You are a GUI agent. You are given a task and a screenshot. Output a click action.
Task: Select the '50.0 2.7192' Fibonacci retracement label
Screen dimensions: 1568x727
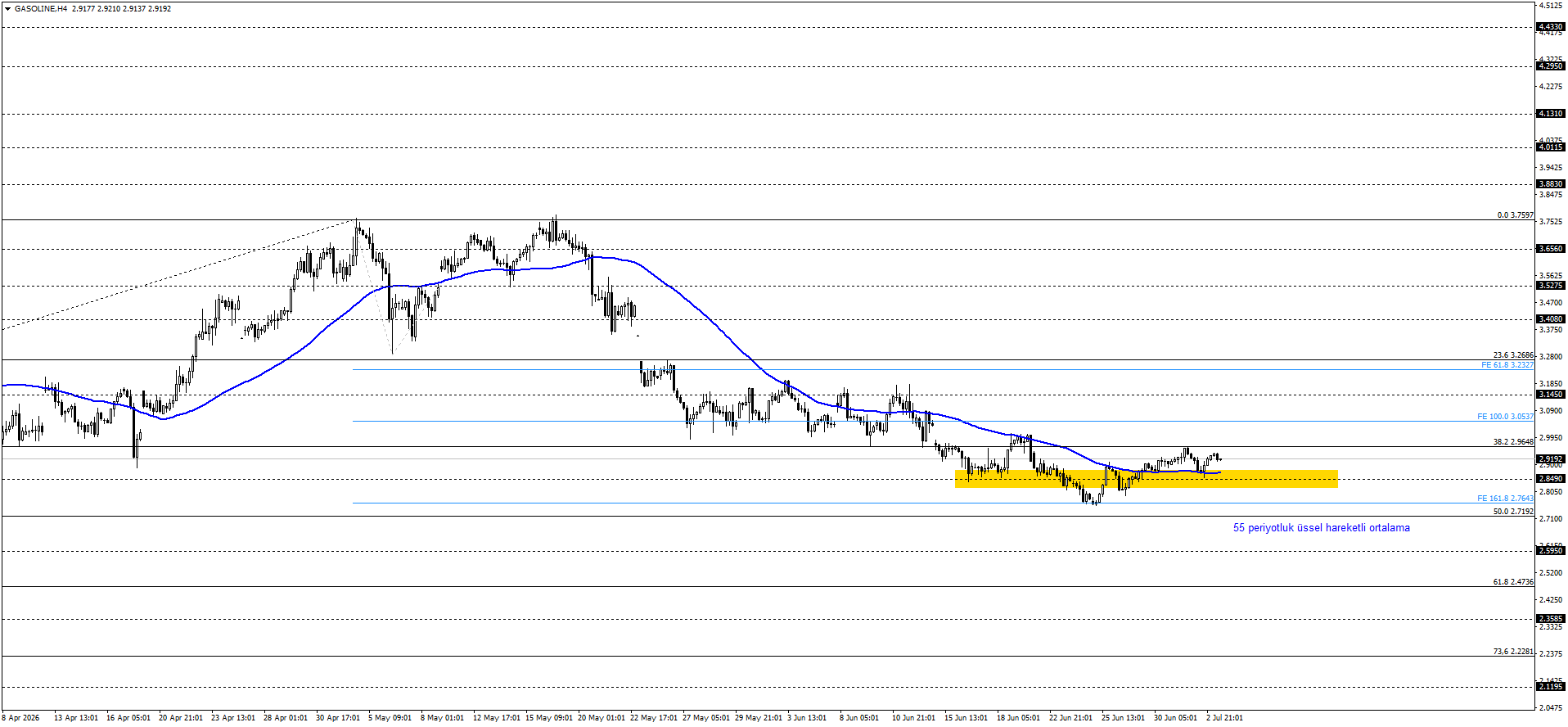(x=1513, y=512)
